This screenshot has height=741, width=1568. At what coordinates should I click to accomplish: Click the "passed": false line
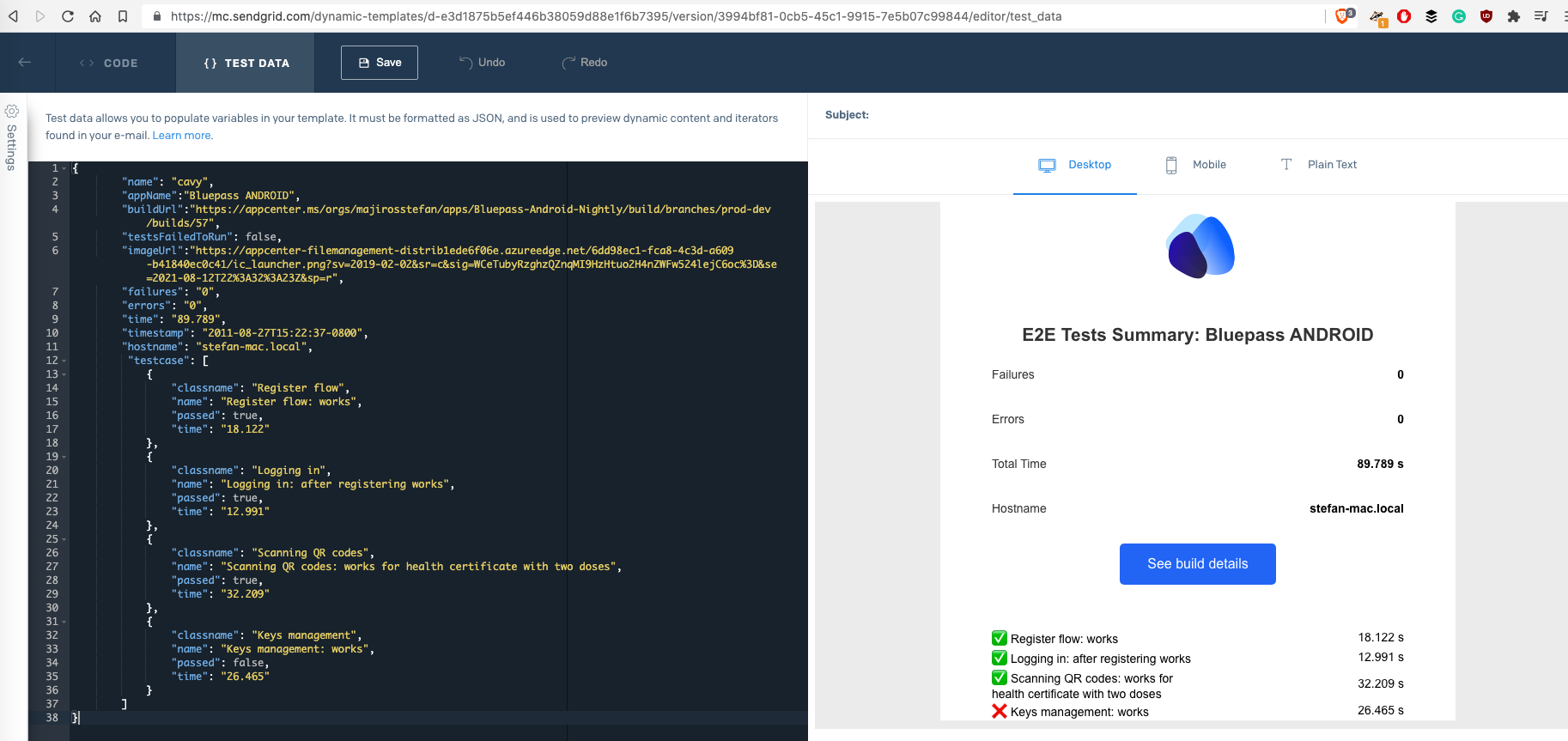coord(221,663)
